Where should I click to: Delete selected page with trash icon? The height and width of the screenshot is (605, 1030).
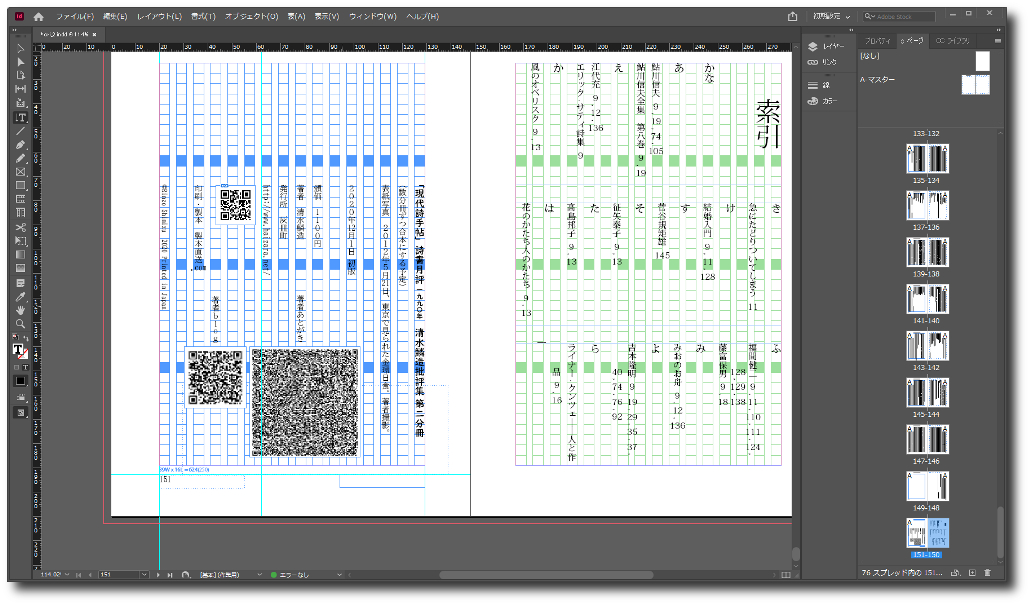pos(987,573)
